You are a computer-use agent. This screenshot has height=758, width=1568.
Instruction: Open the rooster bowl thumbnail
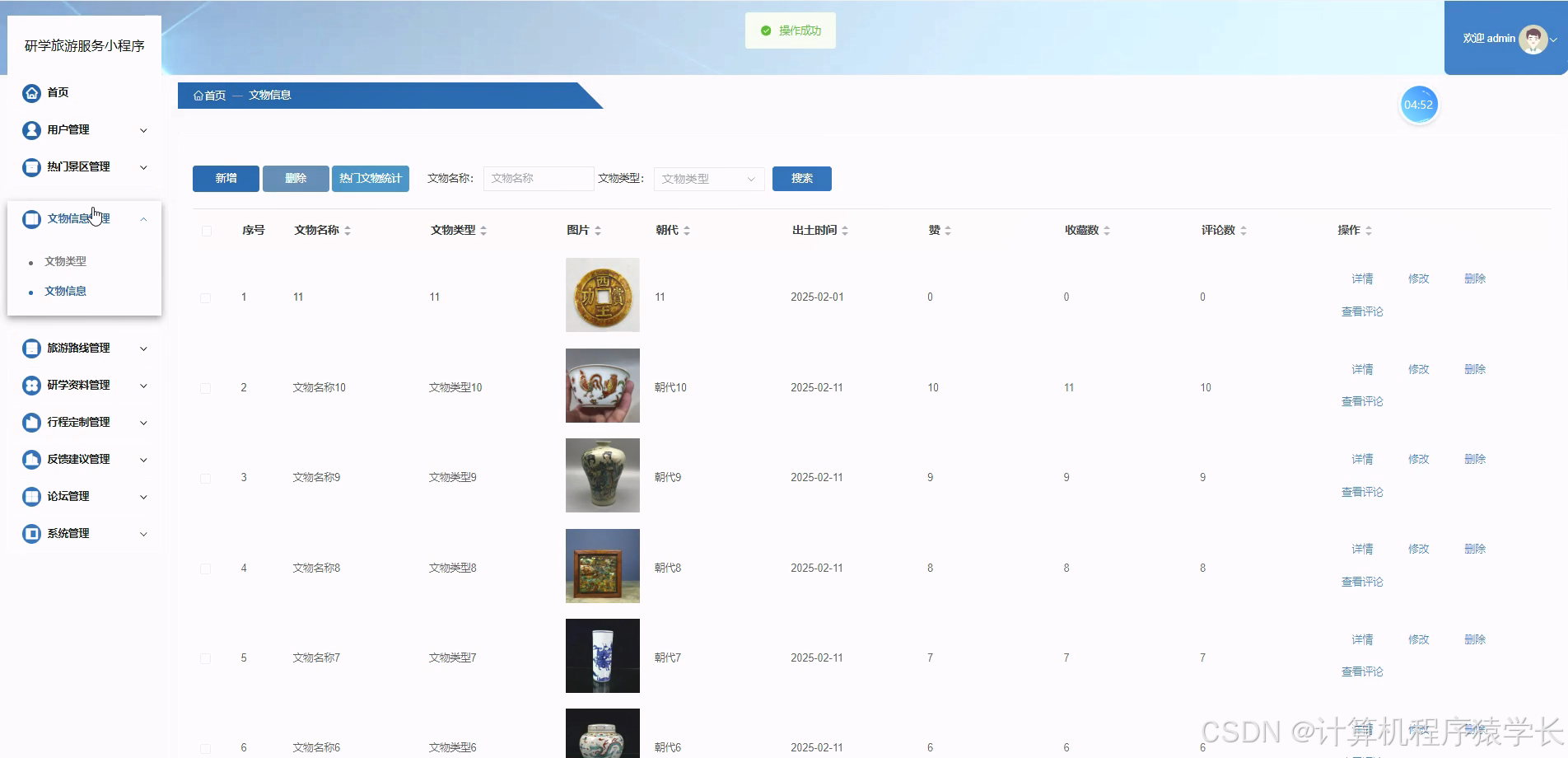click(x=603, y=386)
